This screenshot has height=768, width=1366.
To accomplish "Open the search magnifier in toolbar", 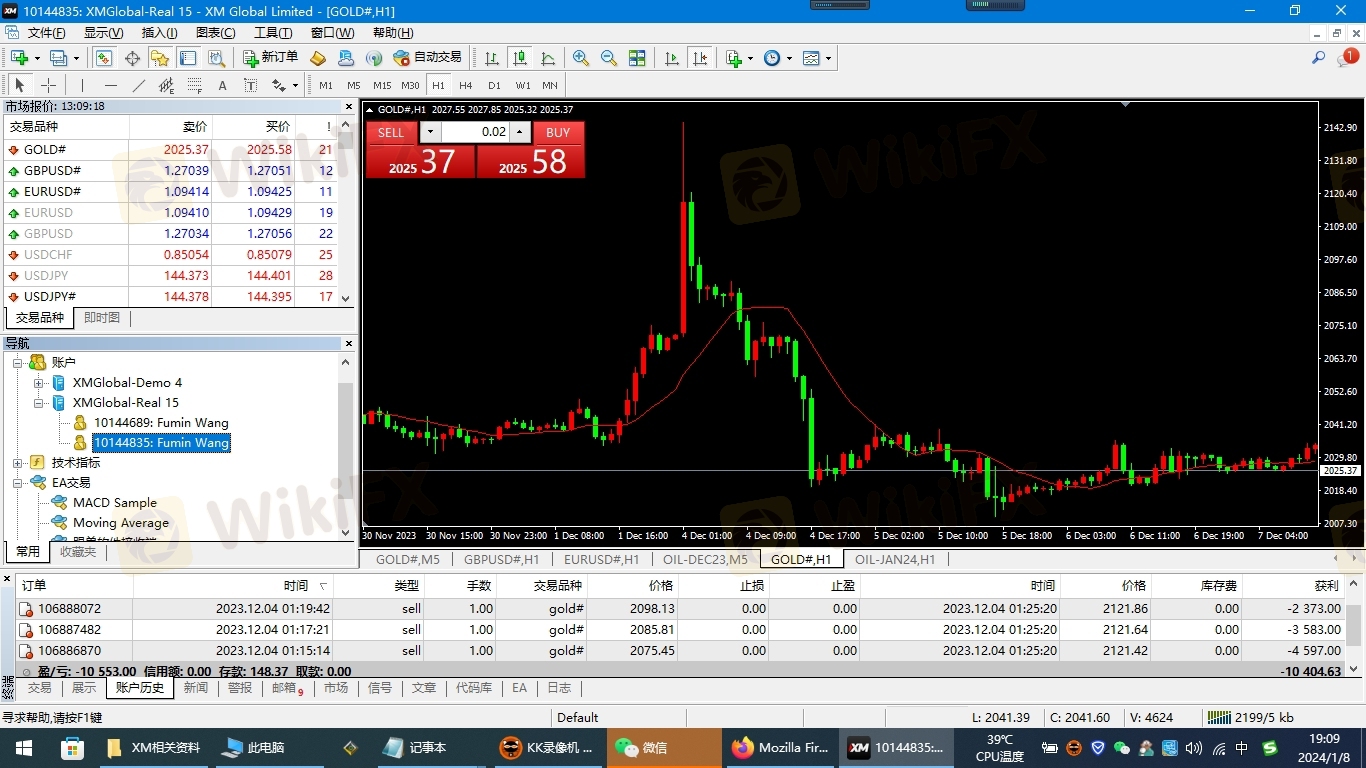I will click(1319, 58).
